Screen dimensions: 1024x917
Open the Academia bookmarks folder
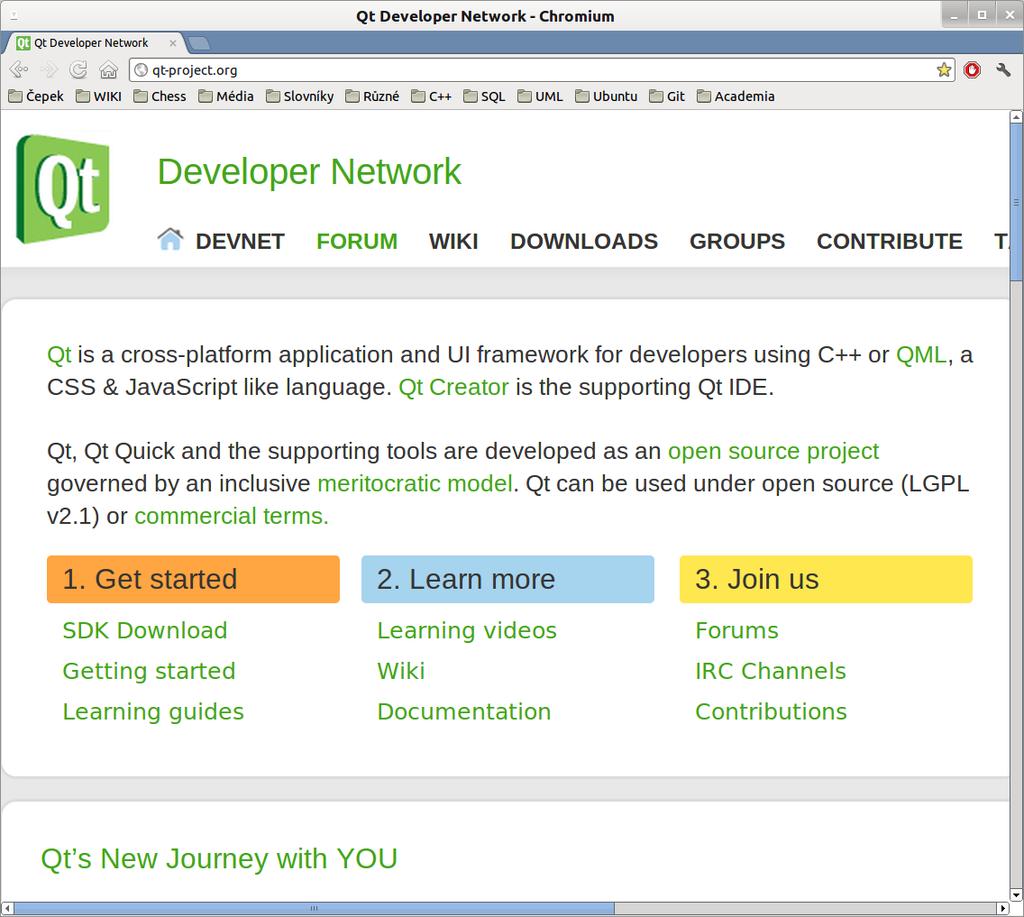click(735, 96)
